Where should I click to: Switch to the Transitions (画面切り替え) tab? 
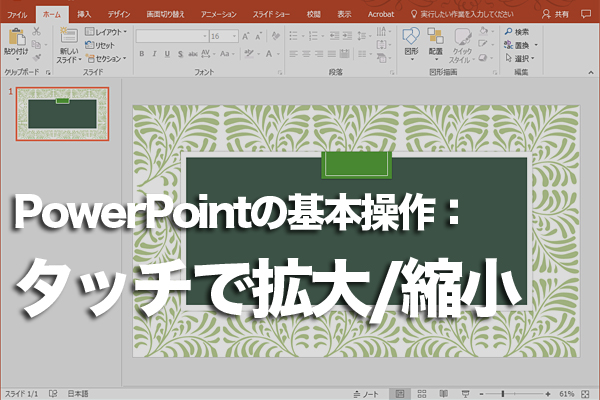[x=165, y=15]
